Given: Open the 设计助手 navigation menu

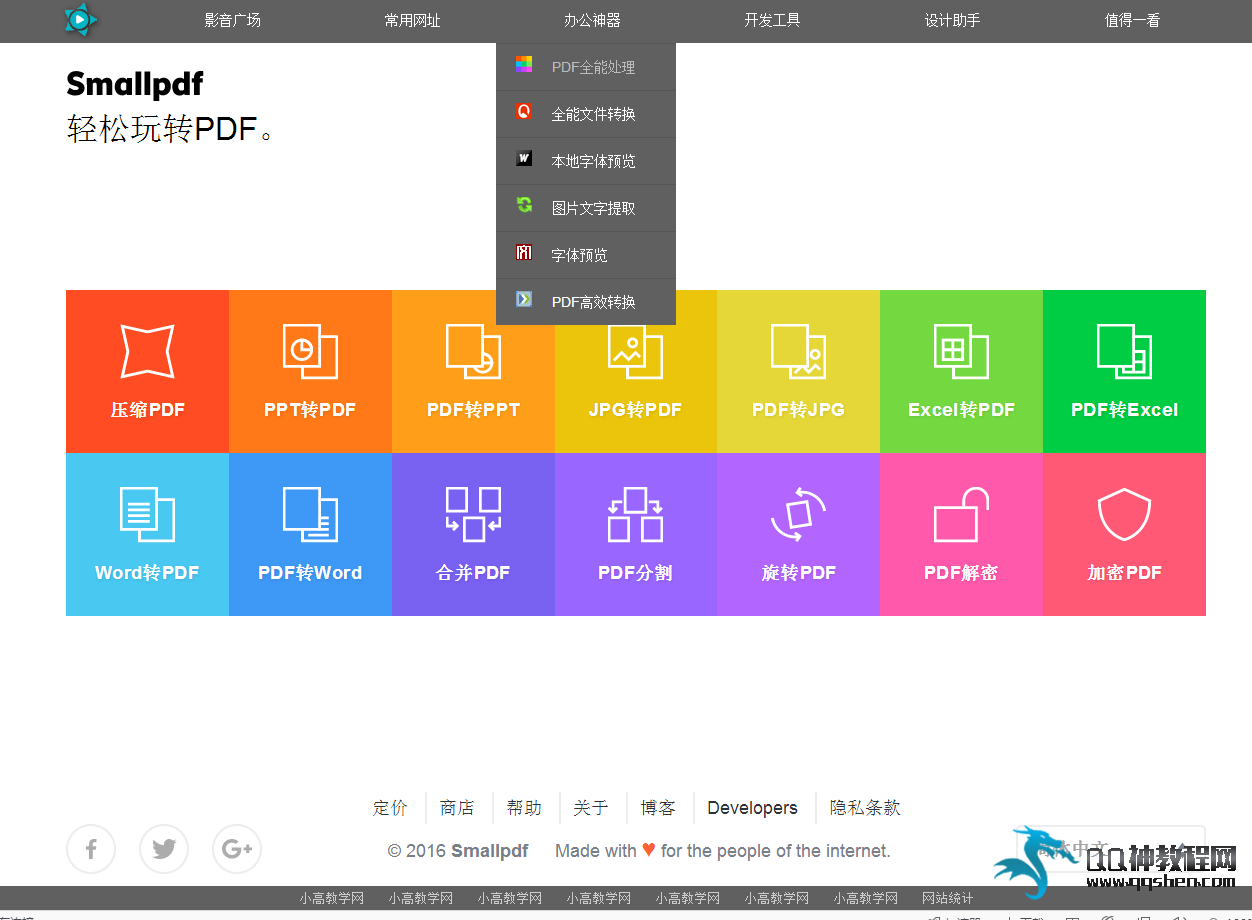Looking at the screenshot, I should coord(952,20).
